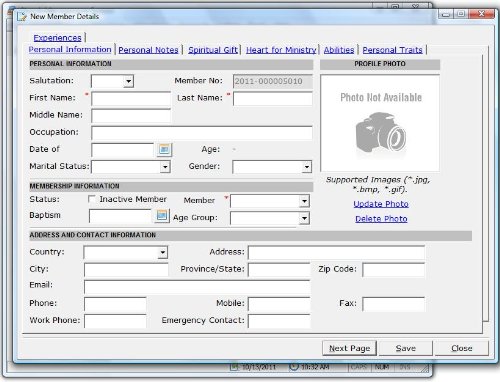Viewport: 500px width, 382px height.
Task: Click the Update Photo link
Action: 381,204
